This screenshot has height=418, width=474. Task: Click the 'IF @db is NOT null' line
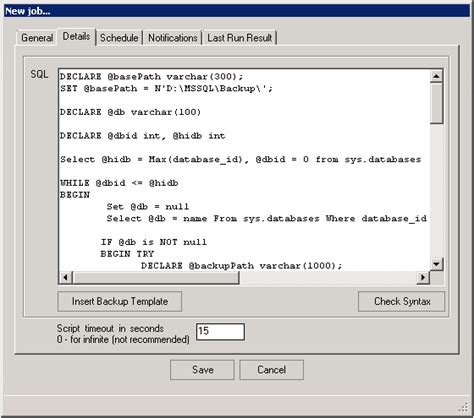tap(154, 242)
